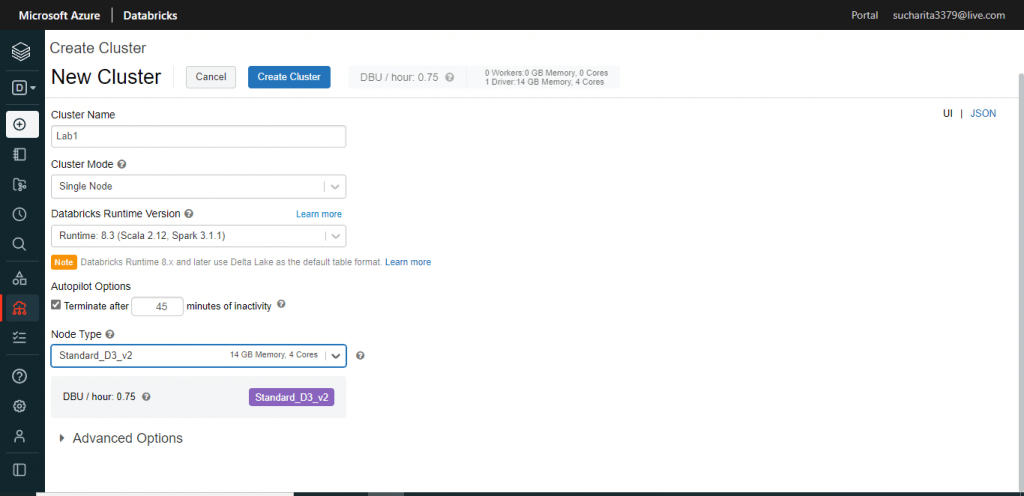Click the Microsoft Azure header text
This screenshot has width=1024, height=496.
coord(59,15)
